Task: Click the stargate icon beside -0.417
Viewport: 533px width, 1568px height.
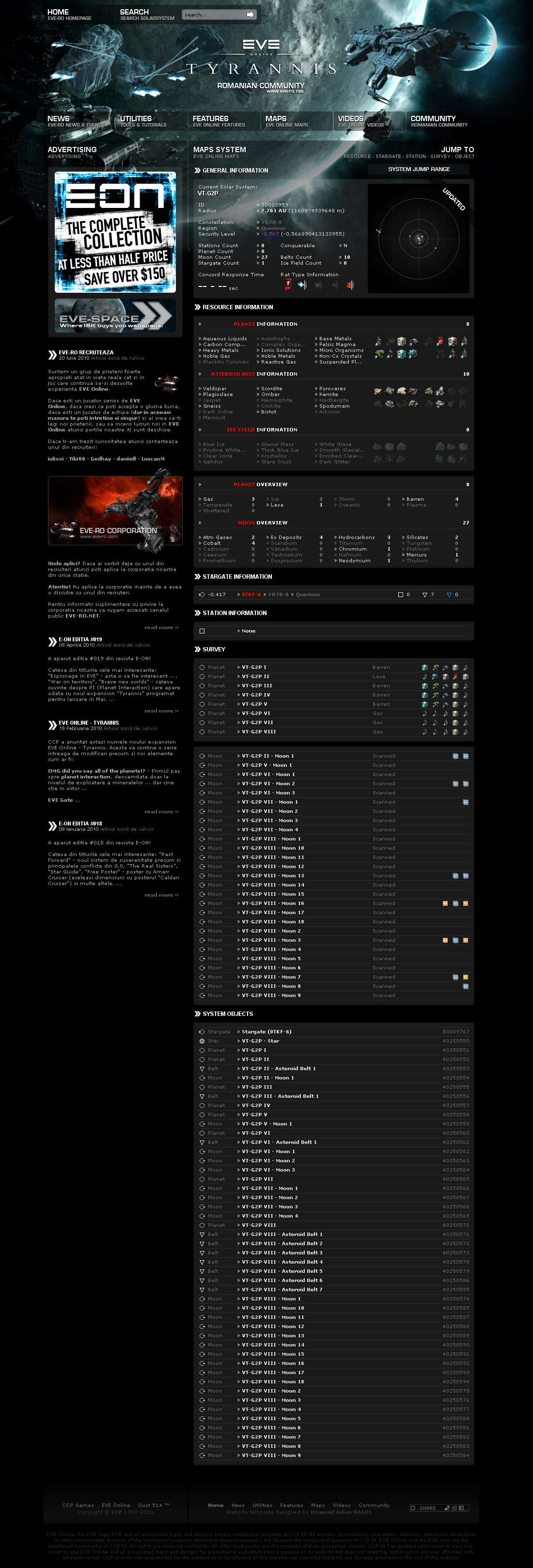Action: pos(202,595)
